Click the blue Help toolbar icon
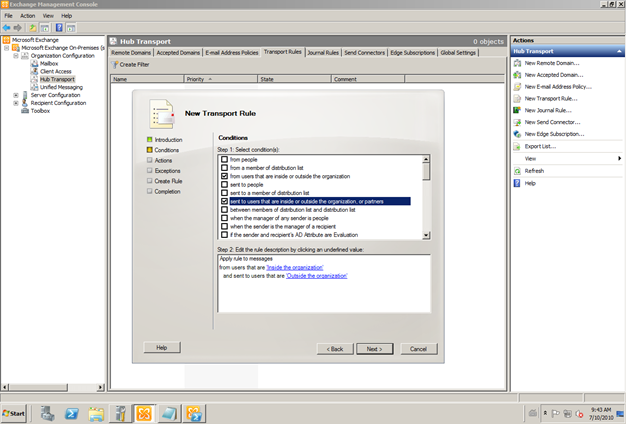The width and height of the screenshot is (626, 424). (59, 28)
